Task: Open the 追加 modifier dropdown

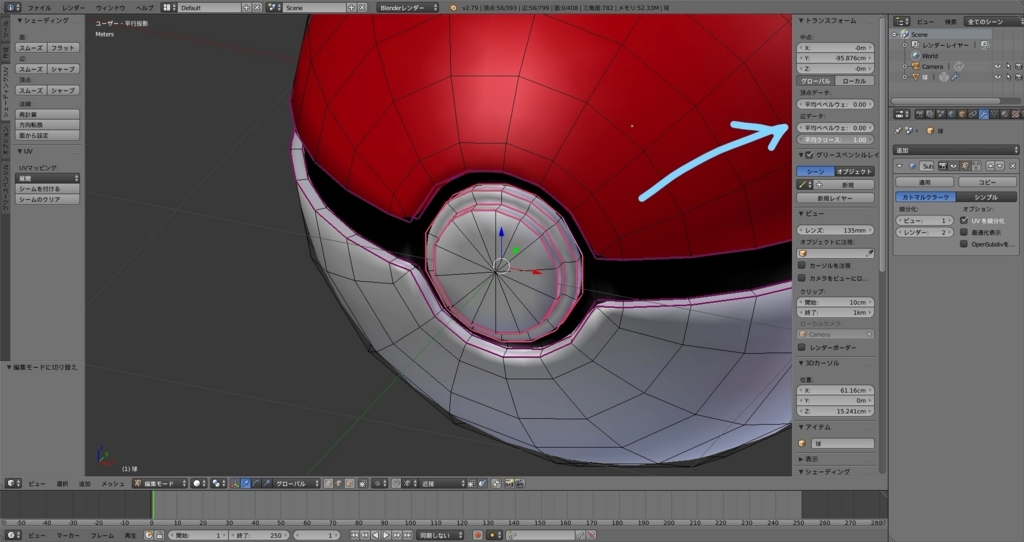Action: 954,149
